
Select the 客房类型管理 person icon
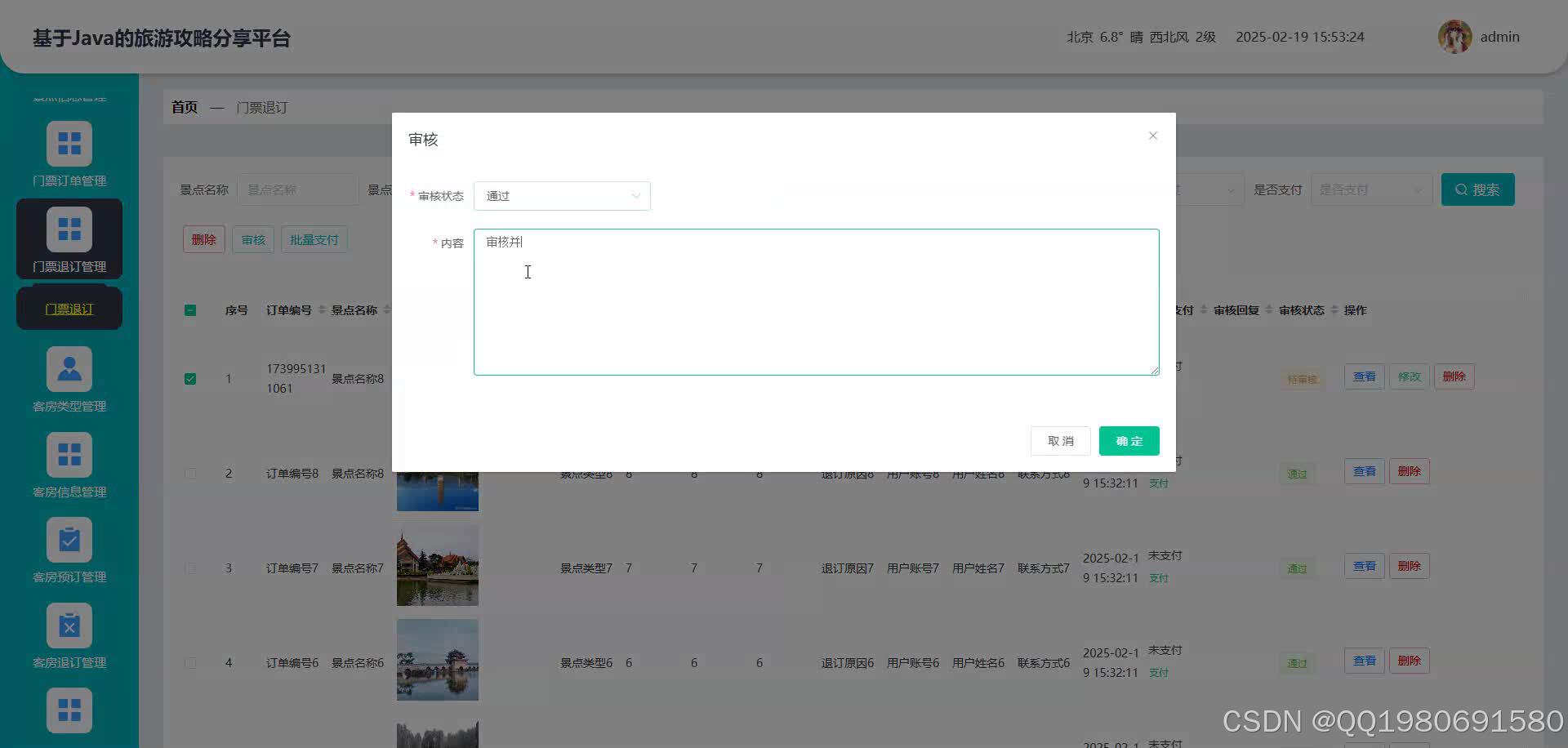click(69, 369)
